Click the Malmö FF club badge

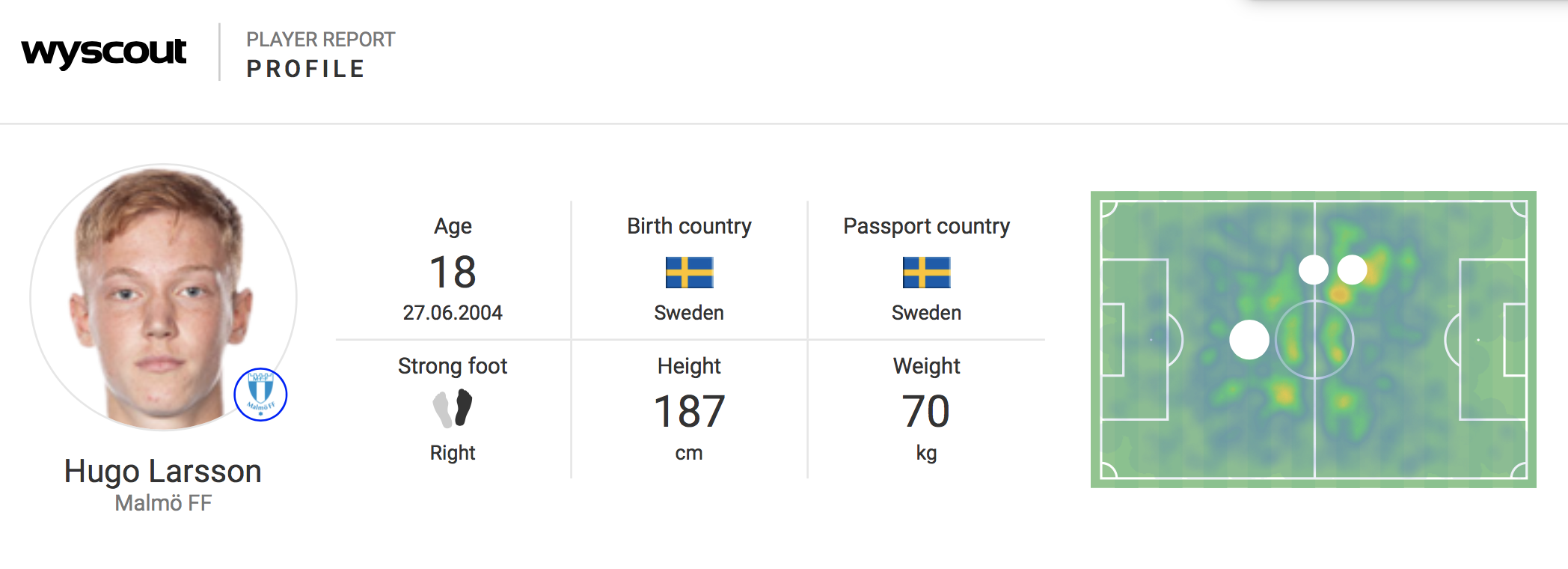tap(260, 394)
